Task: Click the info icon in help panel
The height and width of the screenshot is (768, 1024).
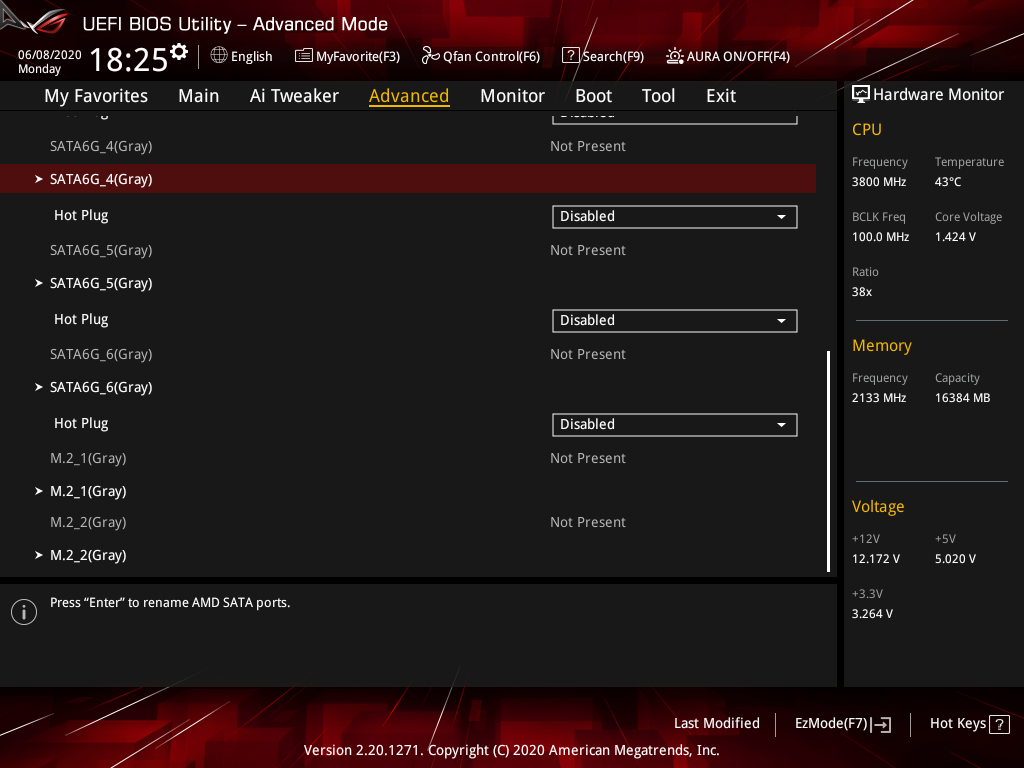Action: [x=24, y=612]
